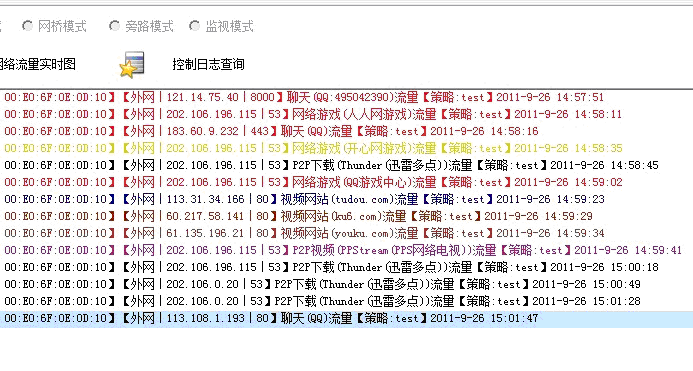The width and height of the screenshot is (693, 371).
Task: Select the 人人网游戏 log entry
Action: (x=346, y=115)
